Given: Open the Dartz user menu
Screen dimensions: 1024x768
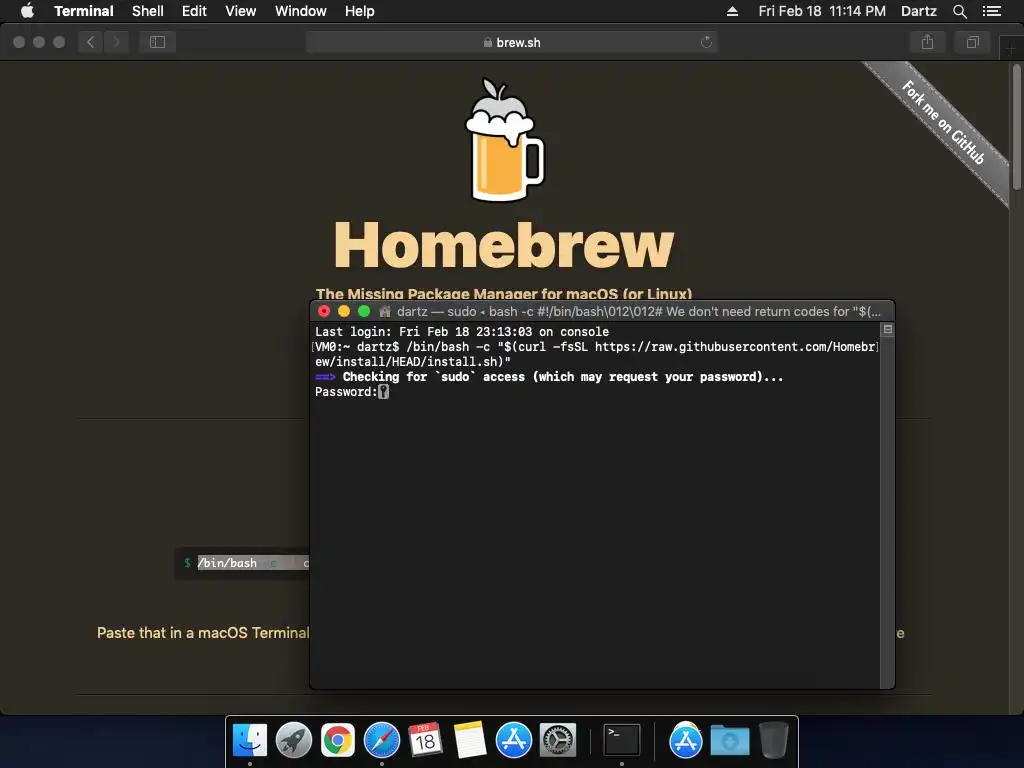Looking at the screenshot, I should pos(918,11).
